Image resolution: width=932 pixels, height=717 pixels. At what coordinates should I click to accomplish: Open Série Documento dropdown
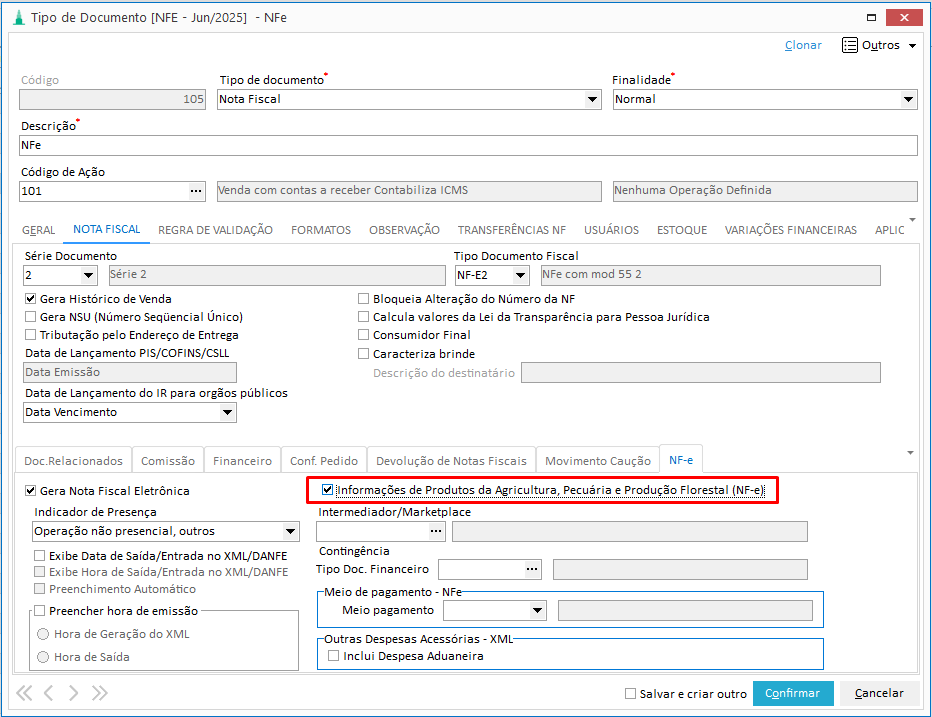[x=88, y=275]
